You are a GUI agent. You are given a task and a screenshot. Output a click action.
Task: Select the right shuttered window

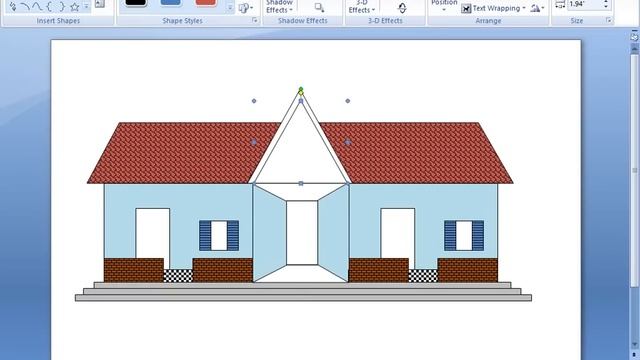coord(464,236)
